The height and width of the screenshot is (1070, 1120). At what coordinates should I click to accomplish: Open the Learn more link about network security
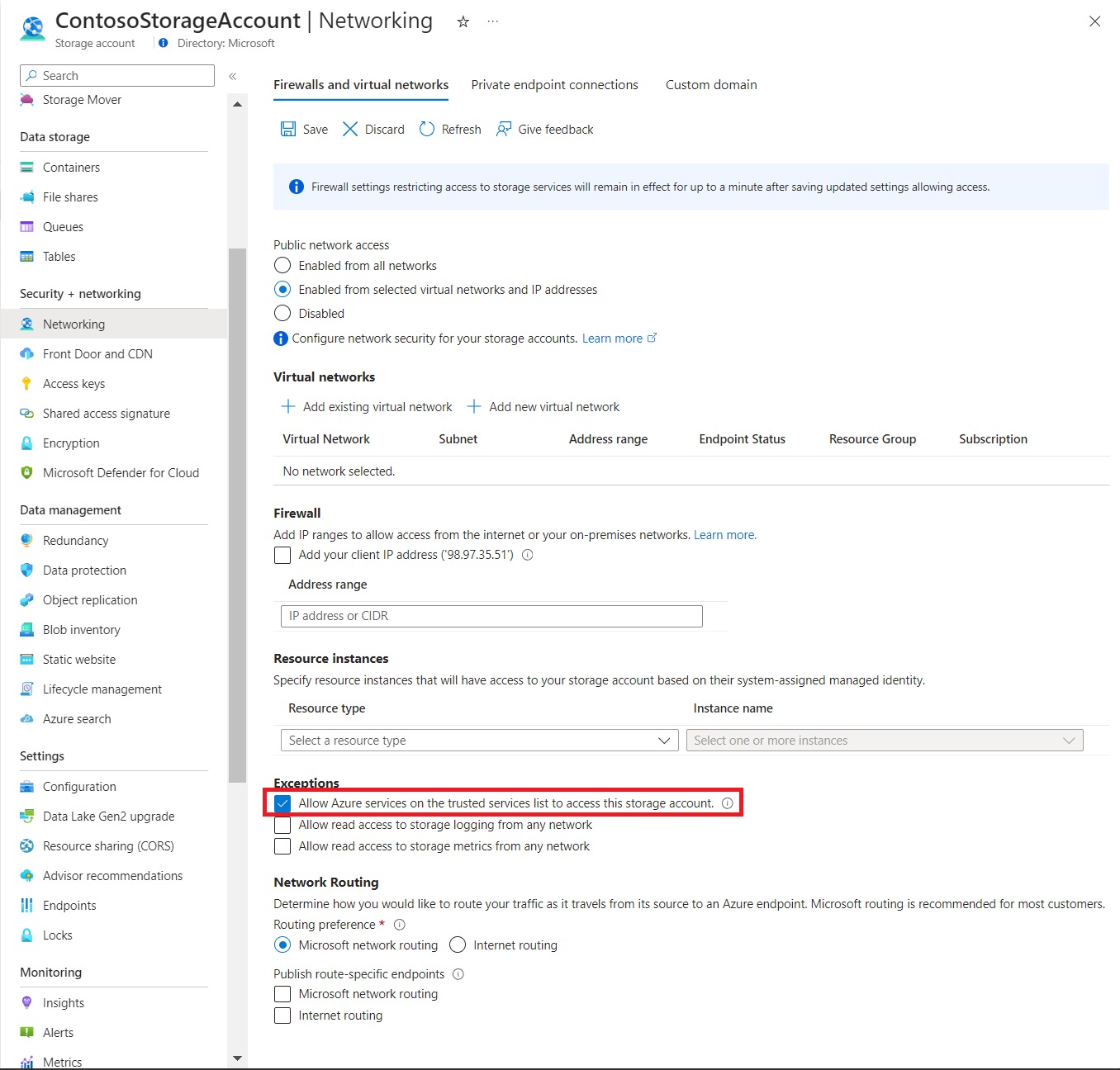(x=613, y=338)
